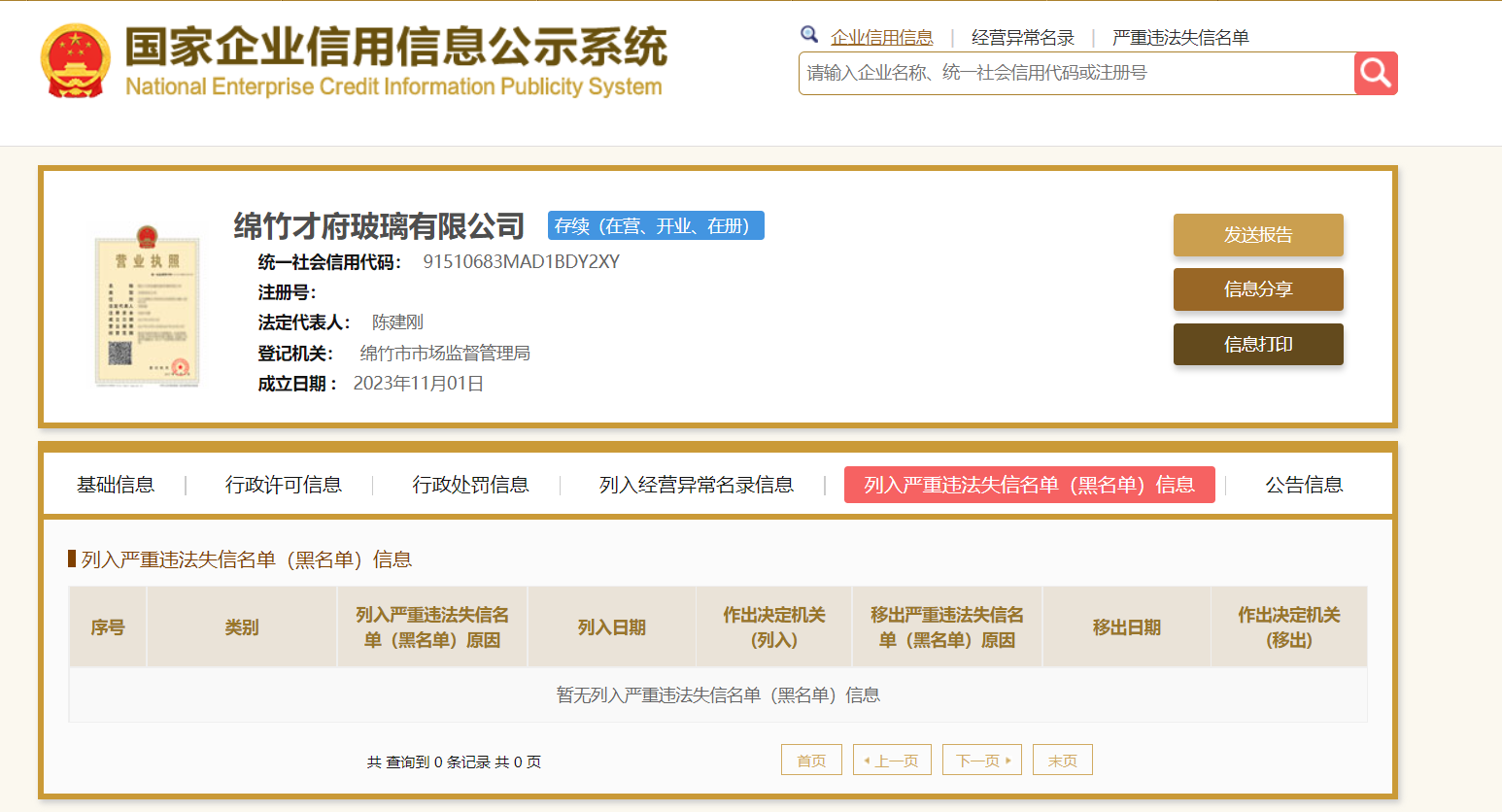Click the 暂无列入严重违法失信名单 empty row message
Viewport: 1502px width, 812px height.
pyautogui.click(x=718, y=694)
